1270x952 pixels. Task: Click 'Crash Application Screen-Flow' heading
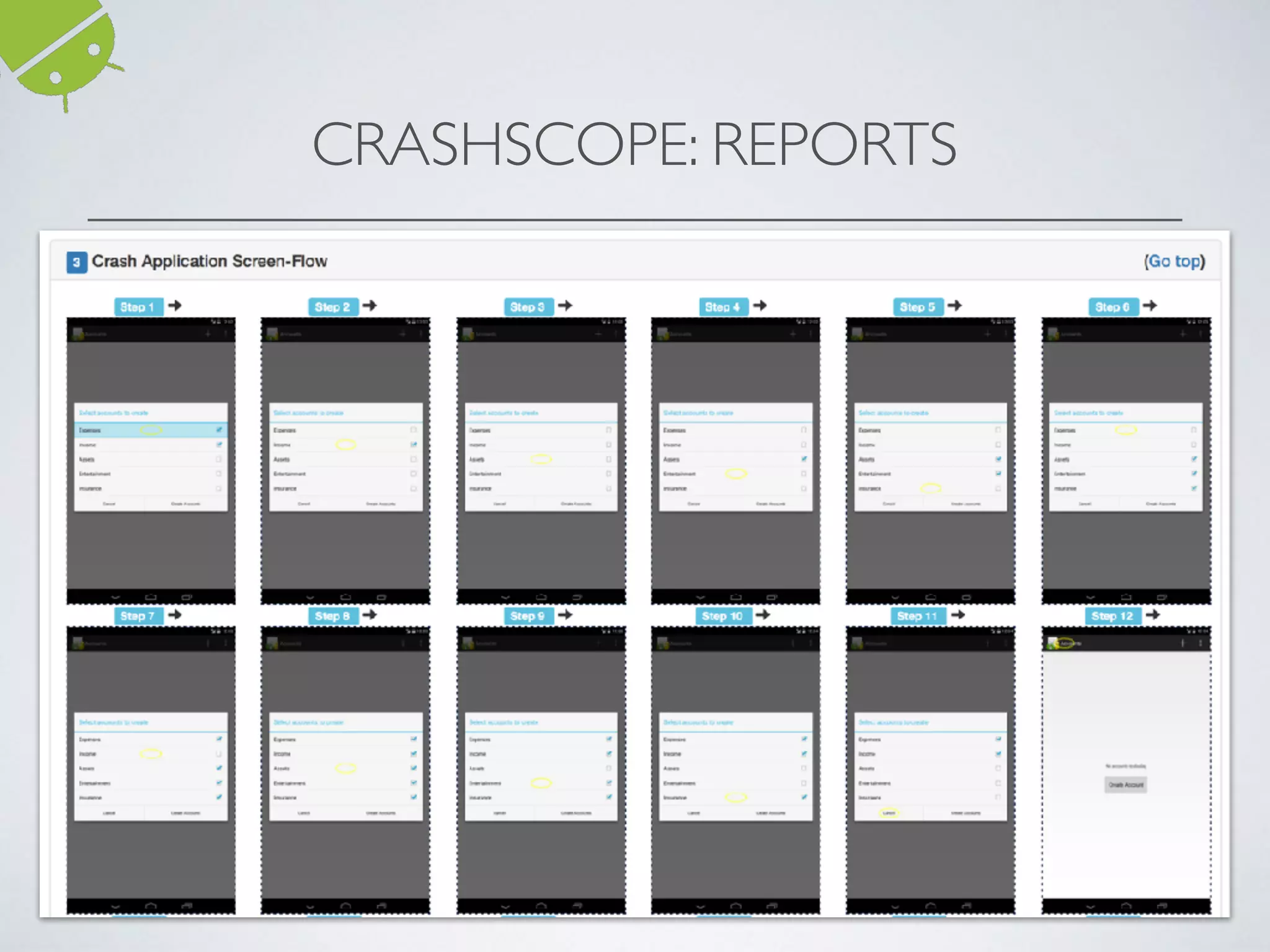coord(210,262)
